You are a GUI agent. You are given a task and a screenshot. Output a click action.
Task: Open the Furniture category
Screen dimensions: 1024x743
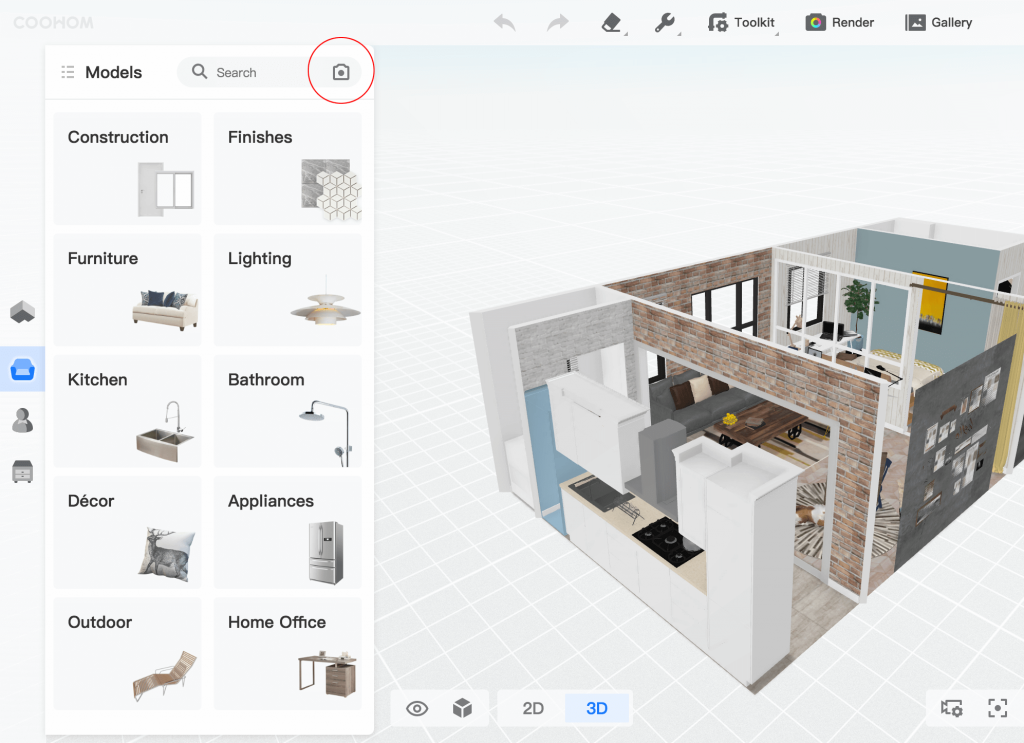click(127, 290)
